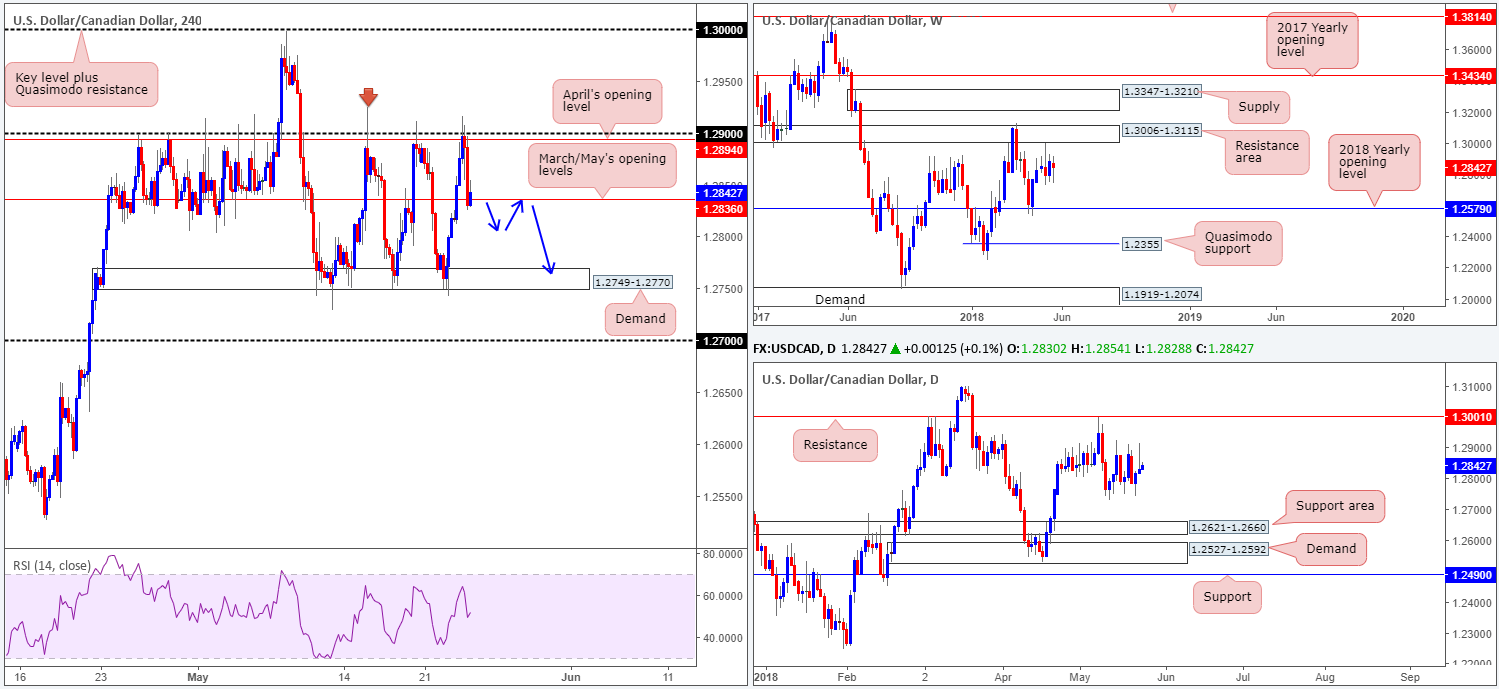Select the 'Key level plus Quasimodo resistance' callout
The image size is (1499, 689).
(x=81, y=82)
